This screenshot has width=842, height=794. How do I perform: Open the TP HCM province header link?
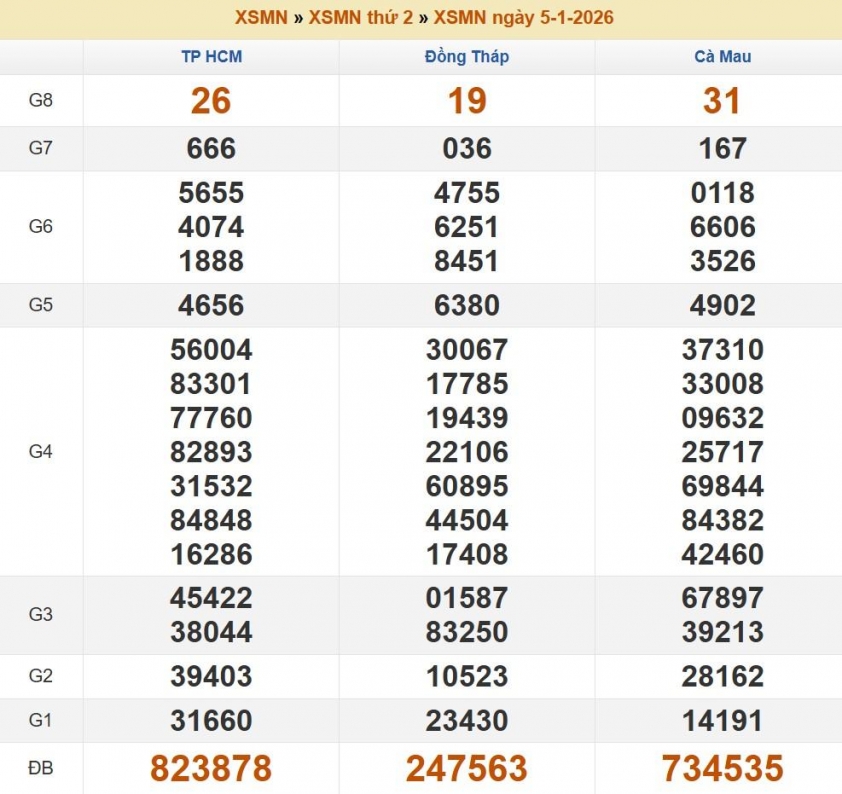pos(211,57)
